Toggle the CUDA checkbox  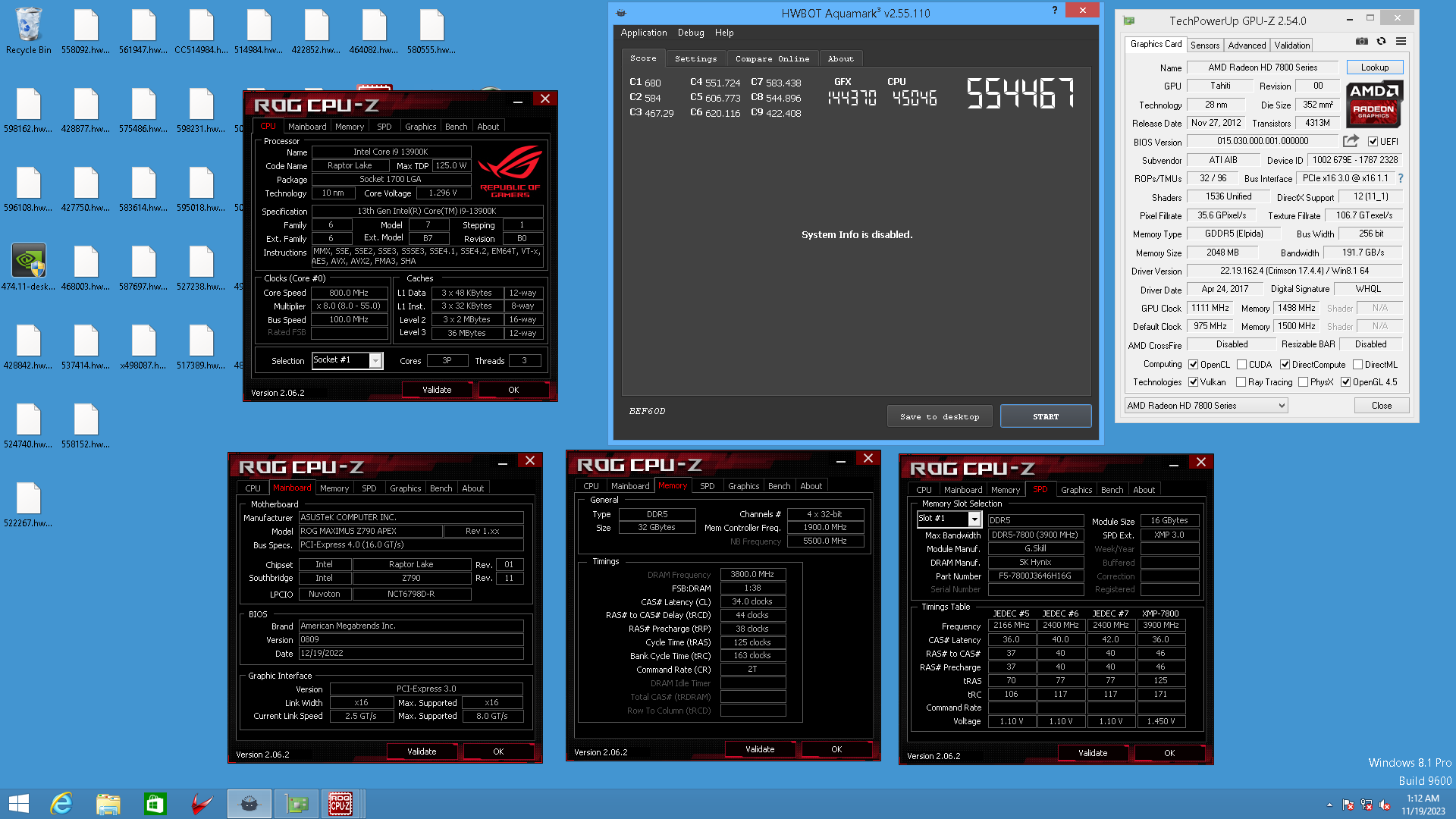(1241, 365)
